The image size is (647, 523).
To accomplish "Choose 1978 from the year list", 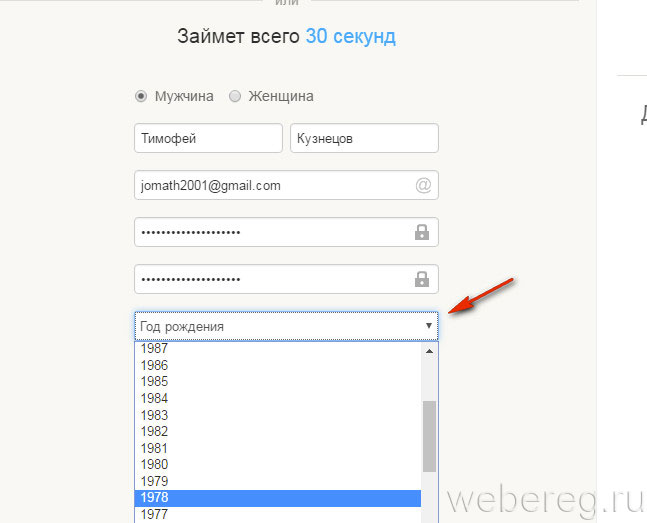I will pyautogui.click(x=277, y=498).
